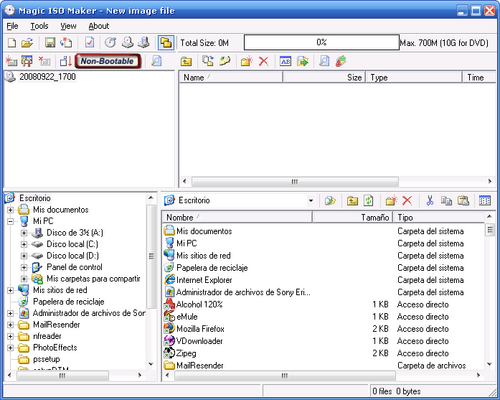Go up one folder in the image pane
The width and height of the screenshot is (500, 400).
coord(186,61)
